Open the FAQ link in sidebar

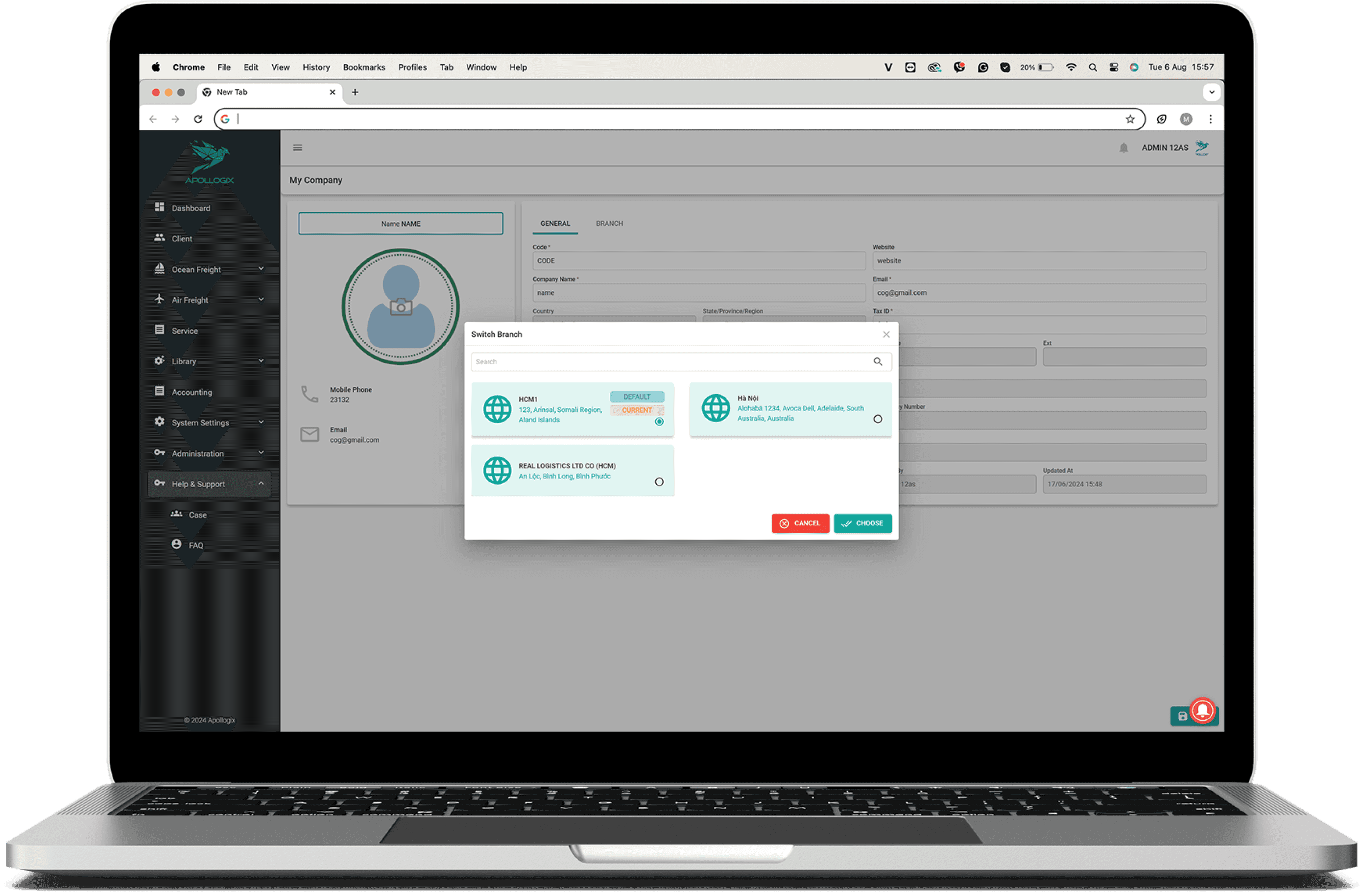196,545
